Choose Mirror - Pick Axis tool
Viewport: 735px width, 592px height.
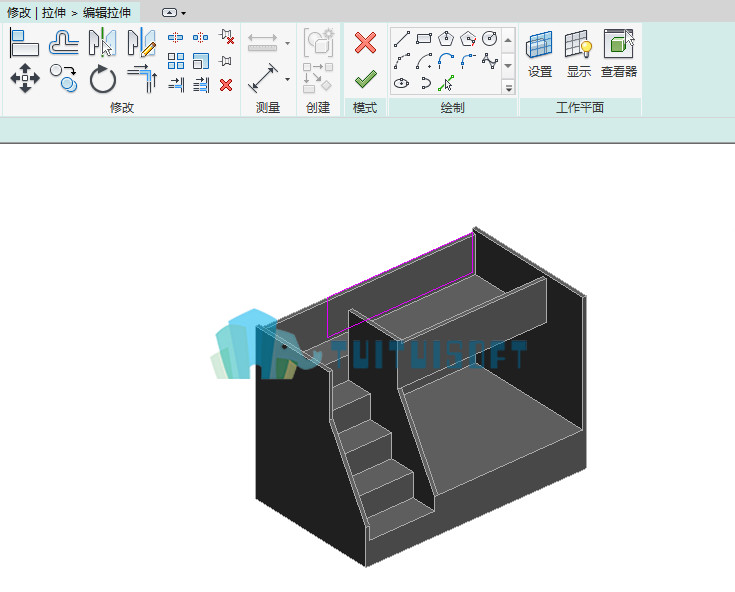(103, 43)
